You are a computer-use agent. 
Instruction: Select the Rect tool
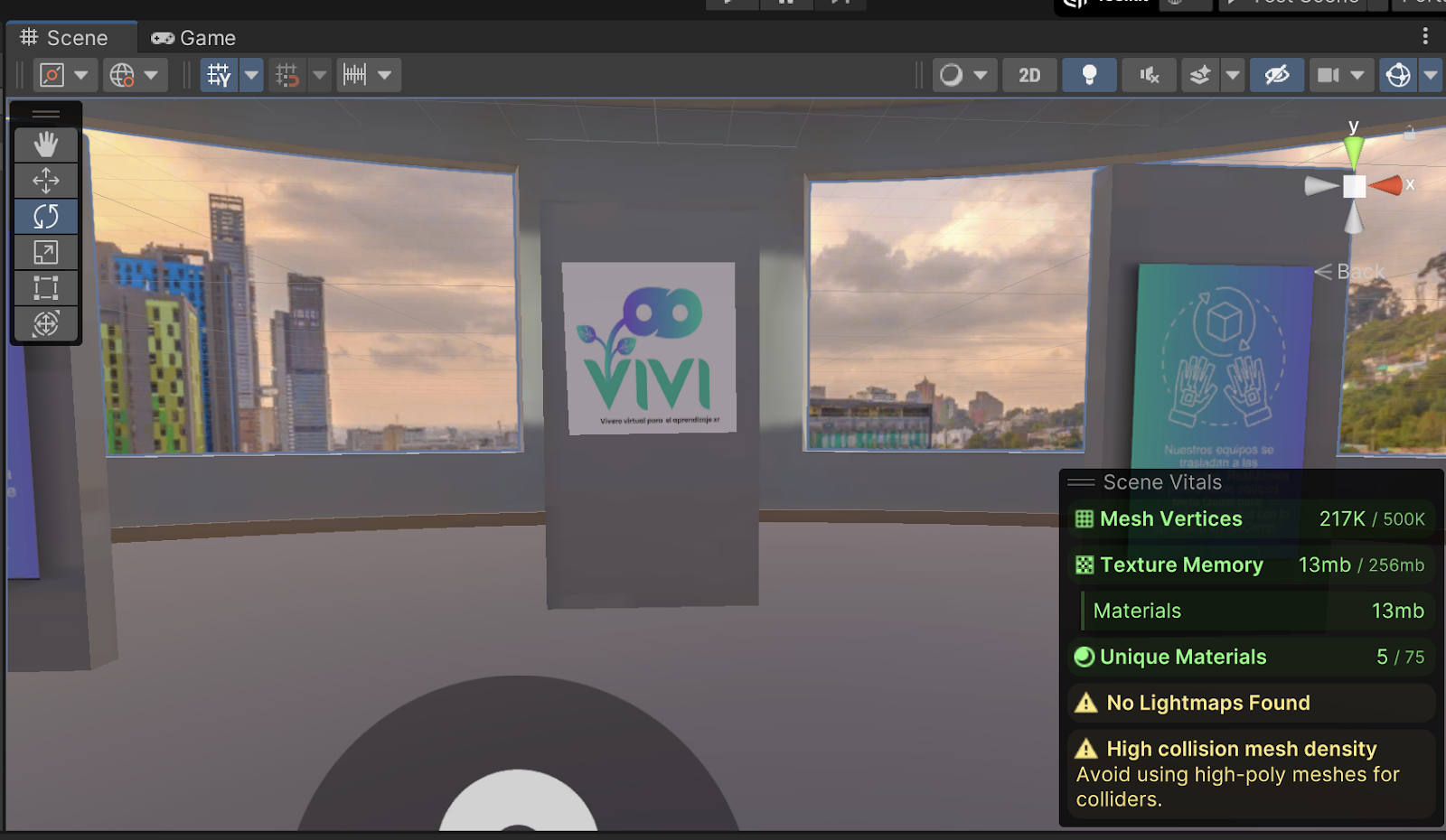46,288
